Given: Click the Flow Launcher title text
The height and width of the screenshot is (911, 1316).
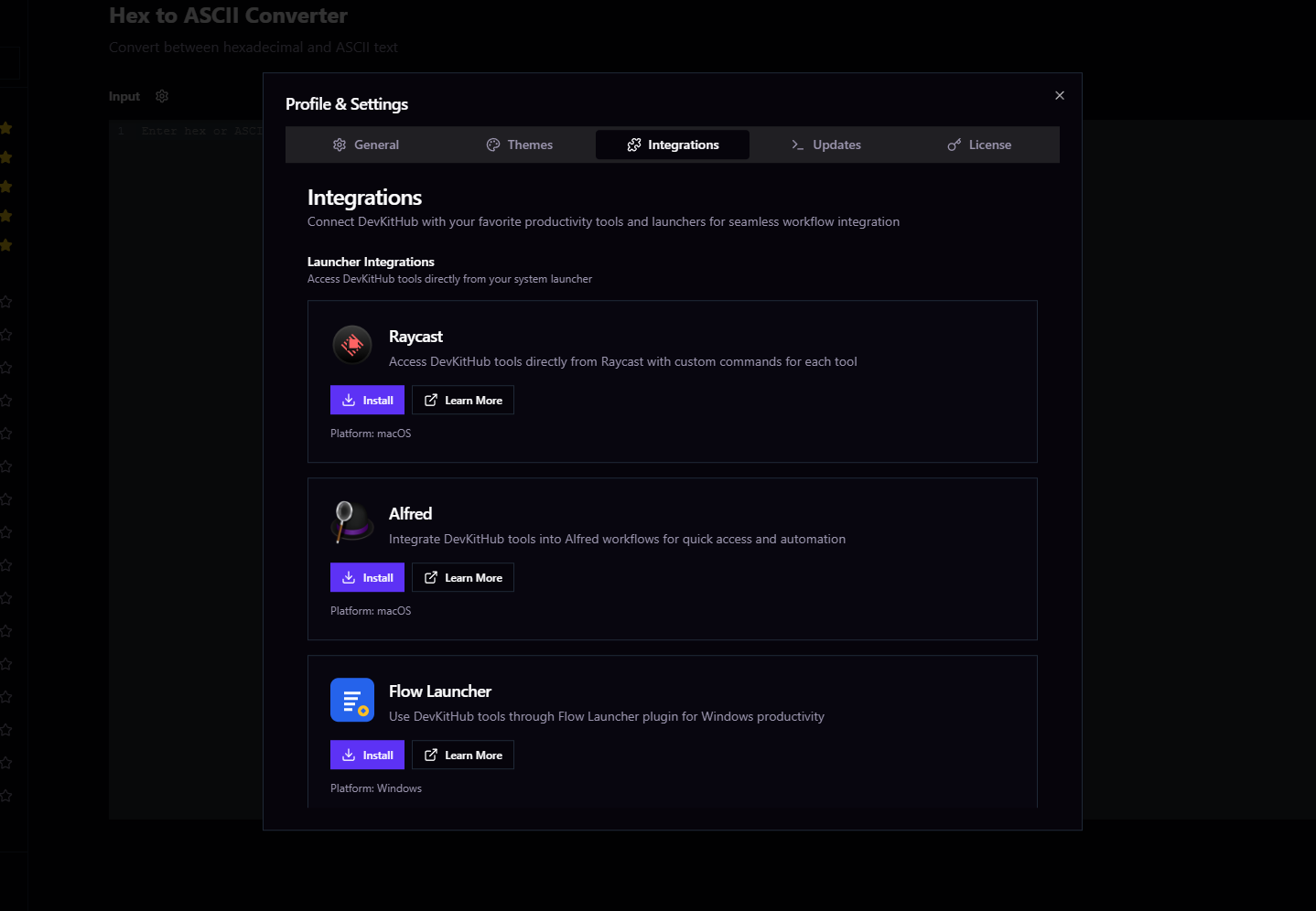Looking at the screenshot, I should click(x=440, y=691).
